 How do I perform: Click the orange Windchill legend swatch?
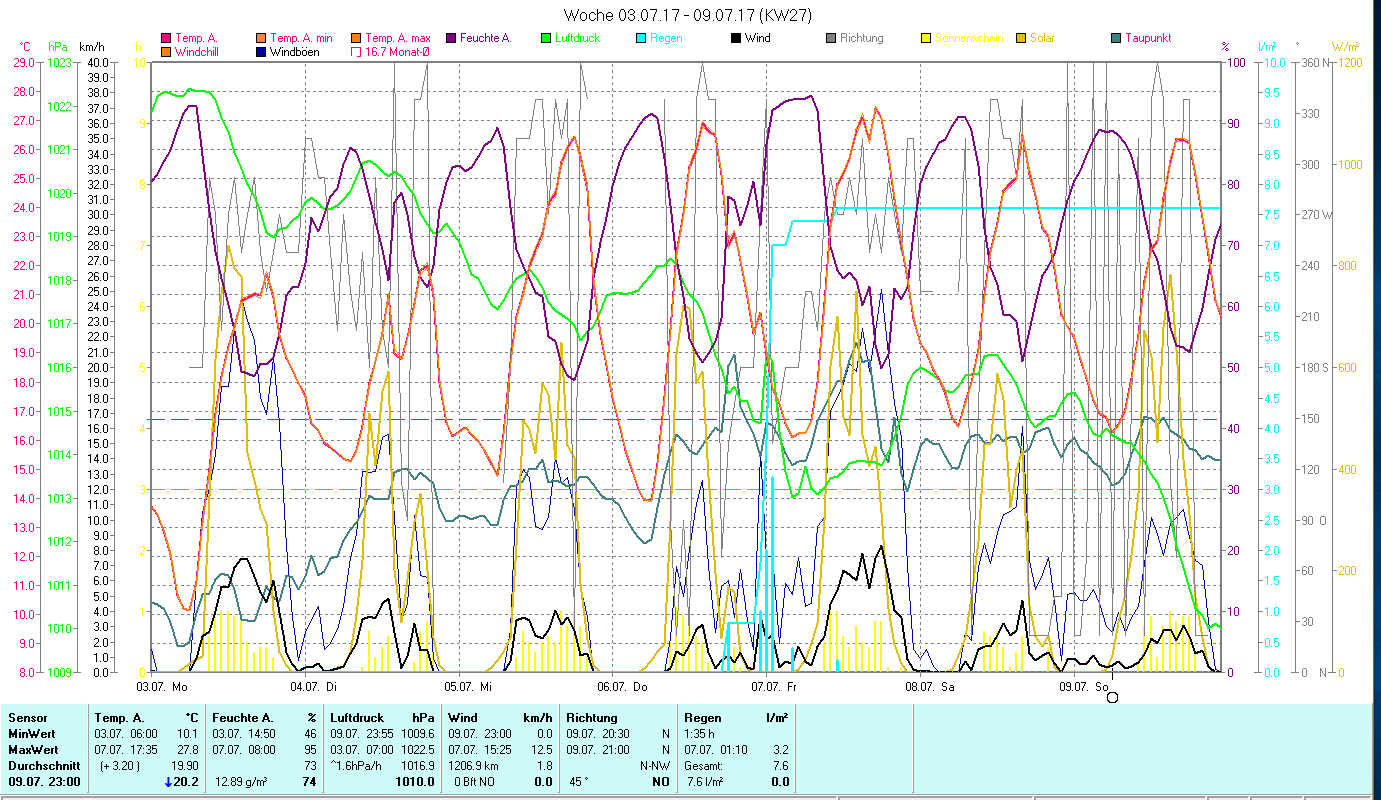(166, 52)
